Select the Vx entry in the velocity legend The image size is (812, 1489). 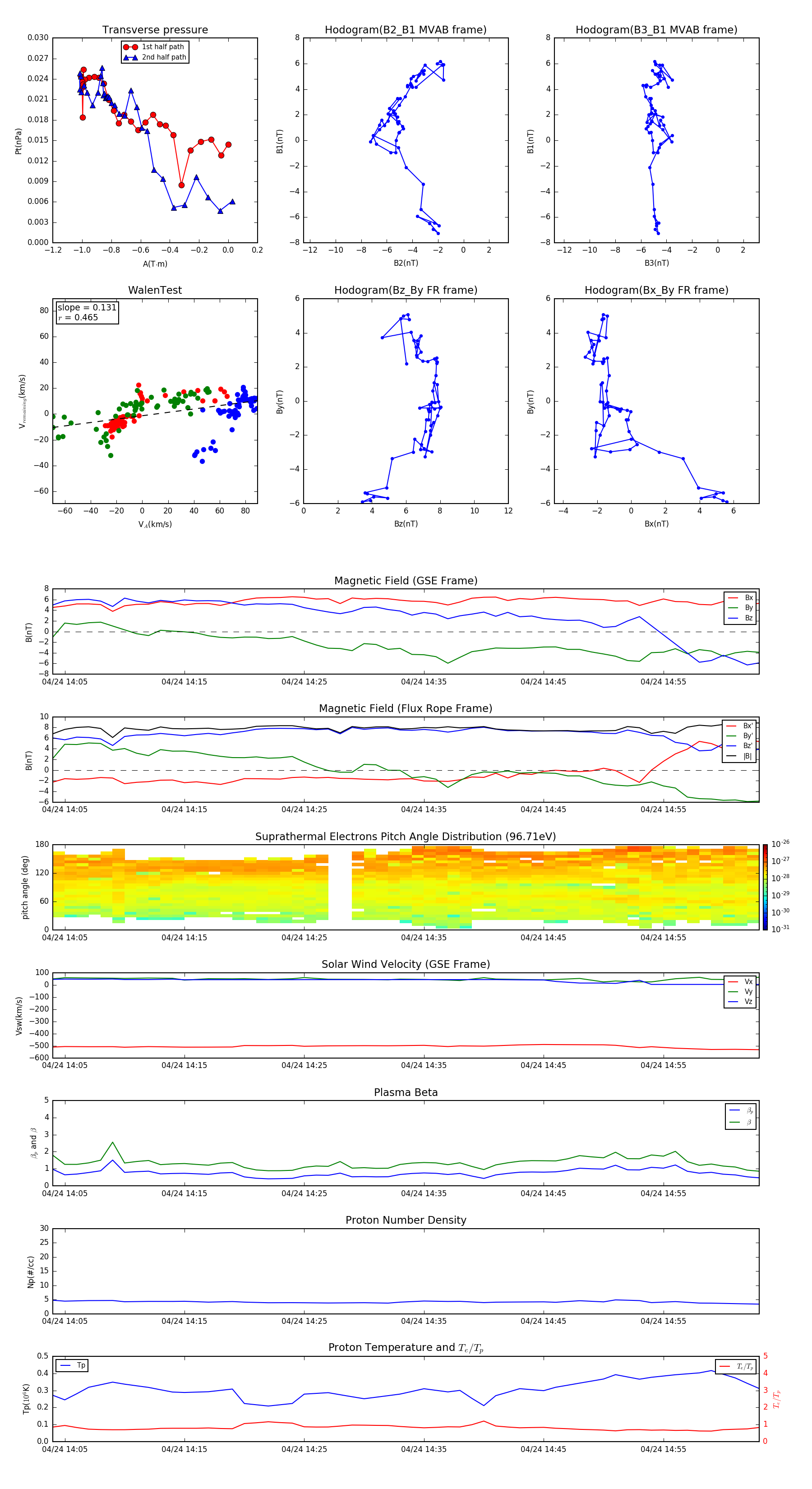pos(740,981)
